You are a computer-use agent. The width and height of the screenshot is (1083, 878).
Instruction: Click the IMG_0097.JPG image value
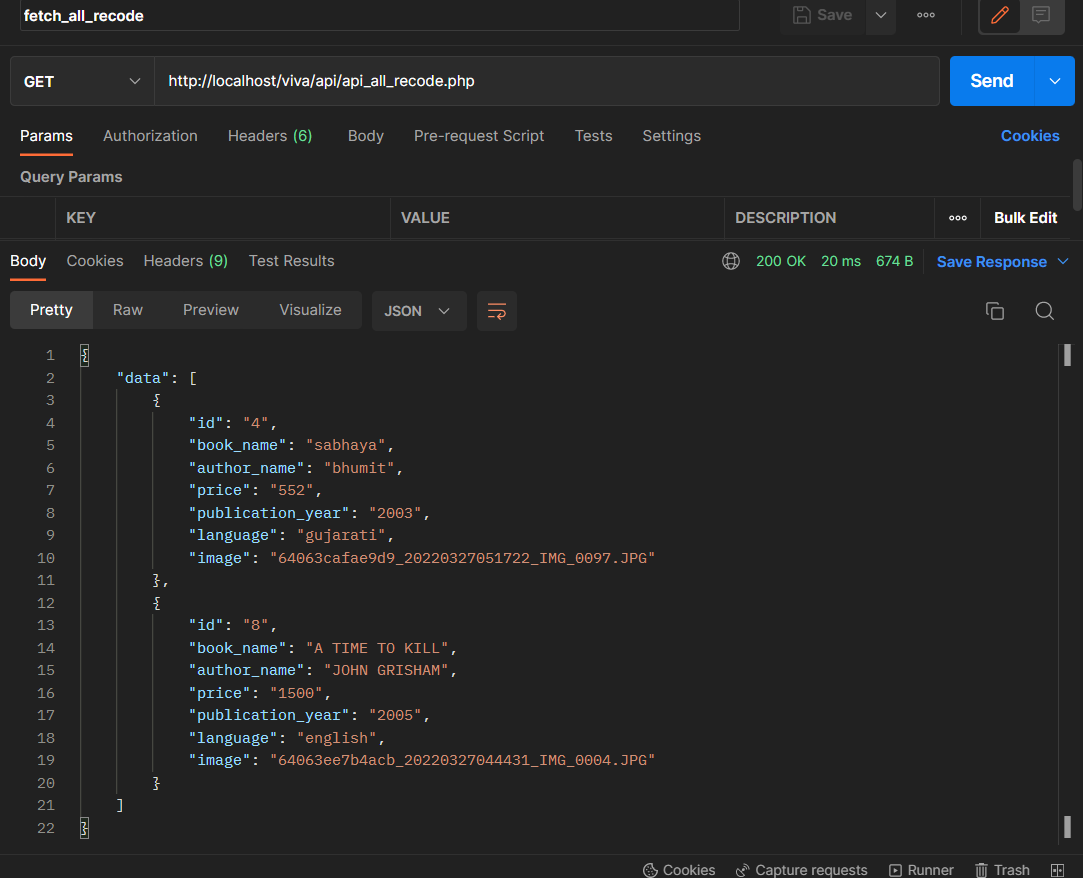pyautogui.click(x=462, y=557)
